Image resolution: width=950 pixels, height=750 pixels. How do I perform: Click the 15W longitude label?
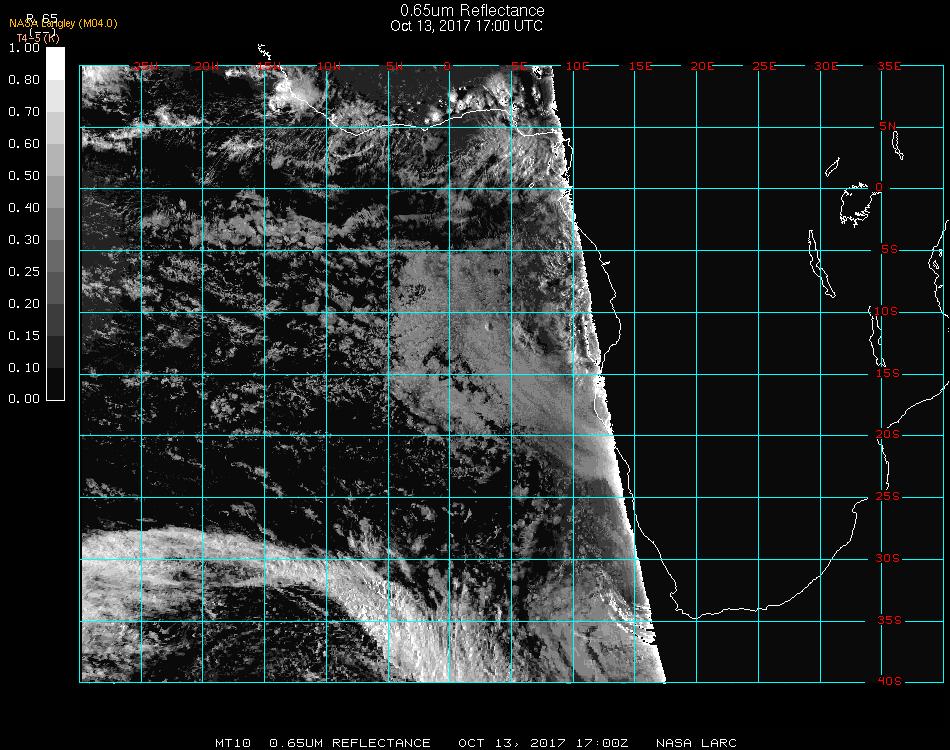click(268, 66)
